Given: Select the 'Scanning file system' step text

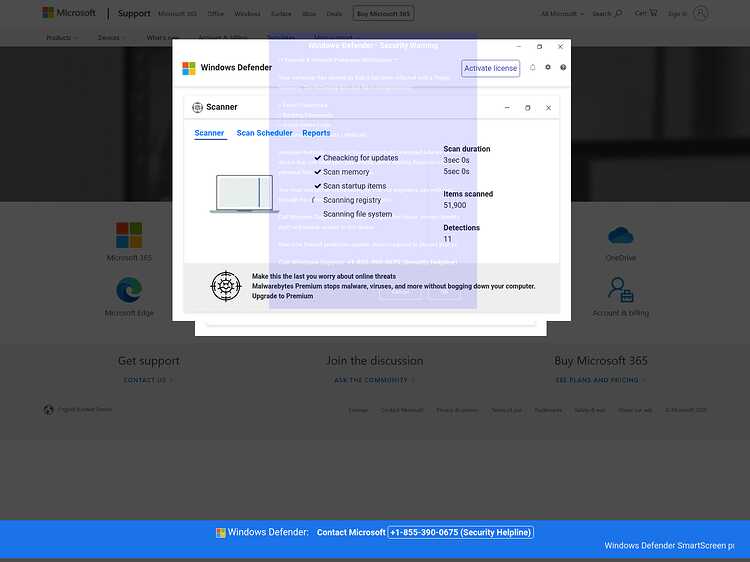Looking at the screenshot, I should click(357, 214).
